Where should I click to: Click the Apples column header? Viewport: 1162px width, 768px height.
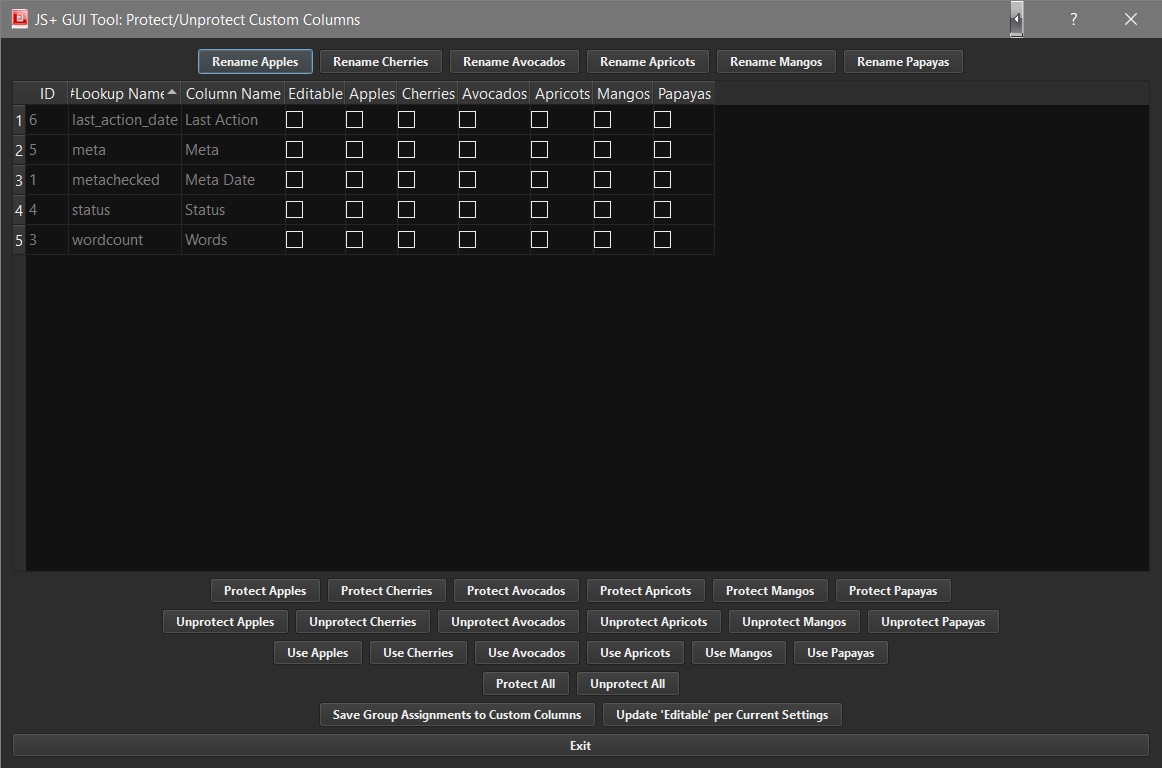[371, 93]
